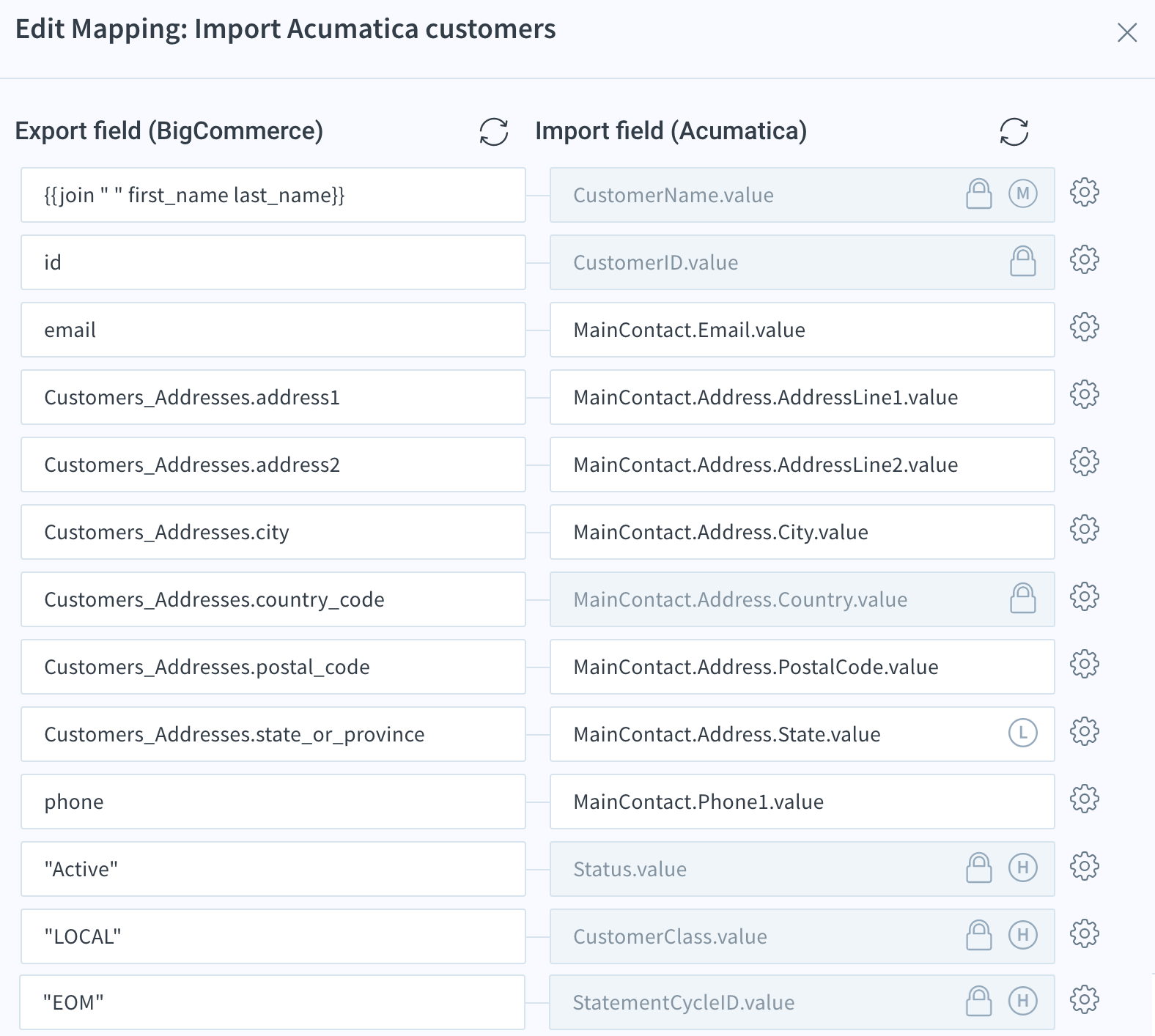Click the CustomerName.value text in its locked field
The width and height of the screenshot is (1155, 1036).
674,195
